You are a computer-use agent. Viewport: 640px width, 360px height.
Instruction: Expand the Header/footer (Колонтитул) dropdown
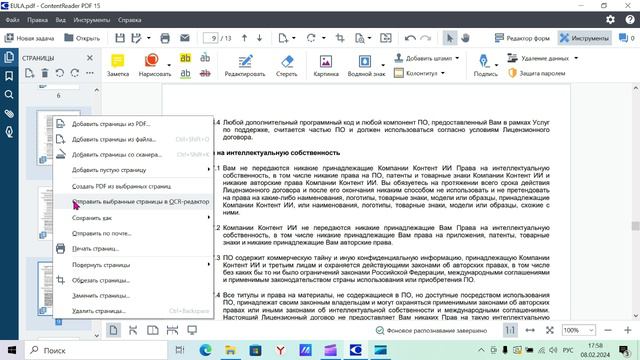coord(443,73)
